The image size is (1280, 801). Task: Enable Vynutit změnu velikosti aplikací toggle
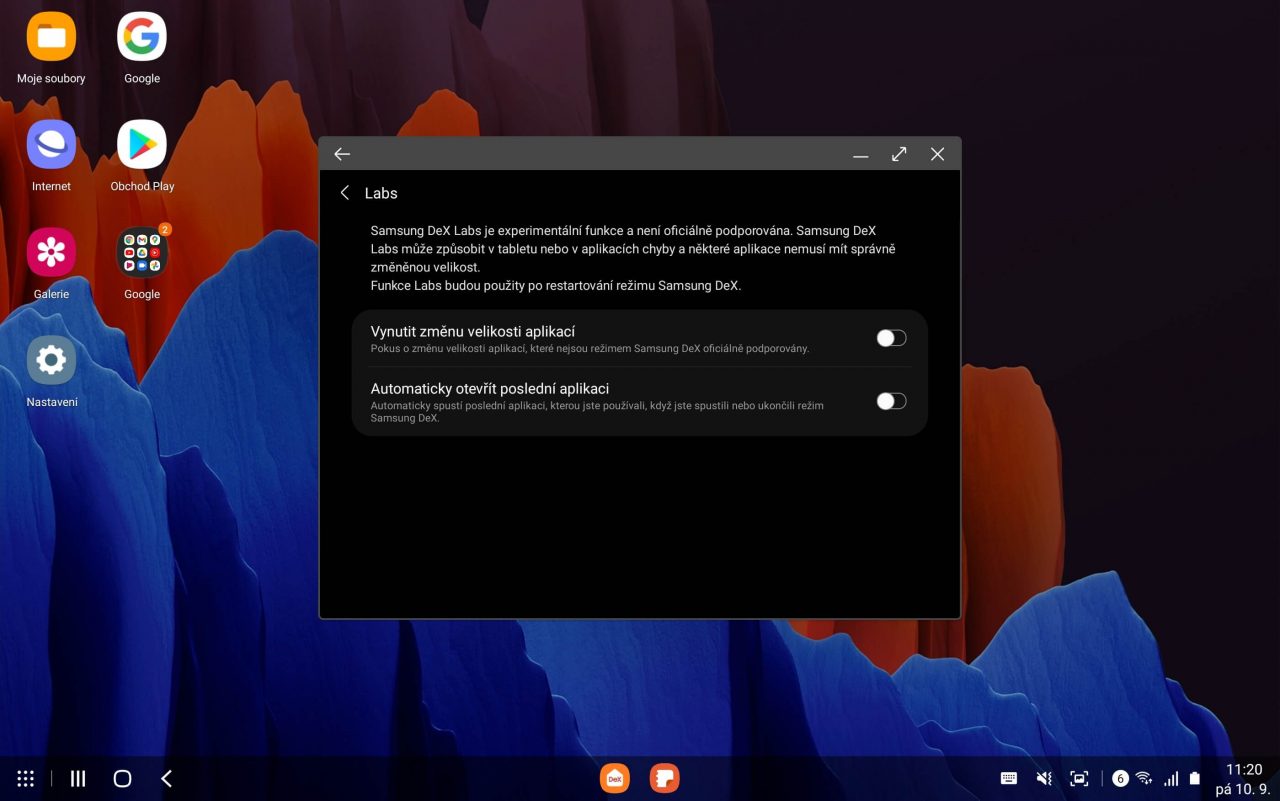pyautogui.click(x=891, y=338)
